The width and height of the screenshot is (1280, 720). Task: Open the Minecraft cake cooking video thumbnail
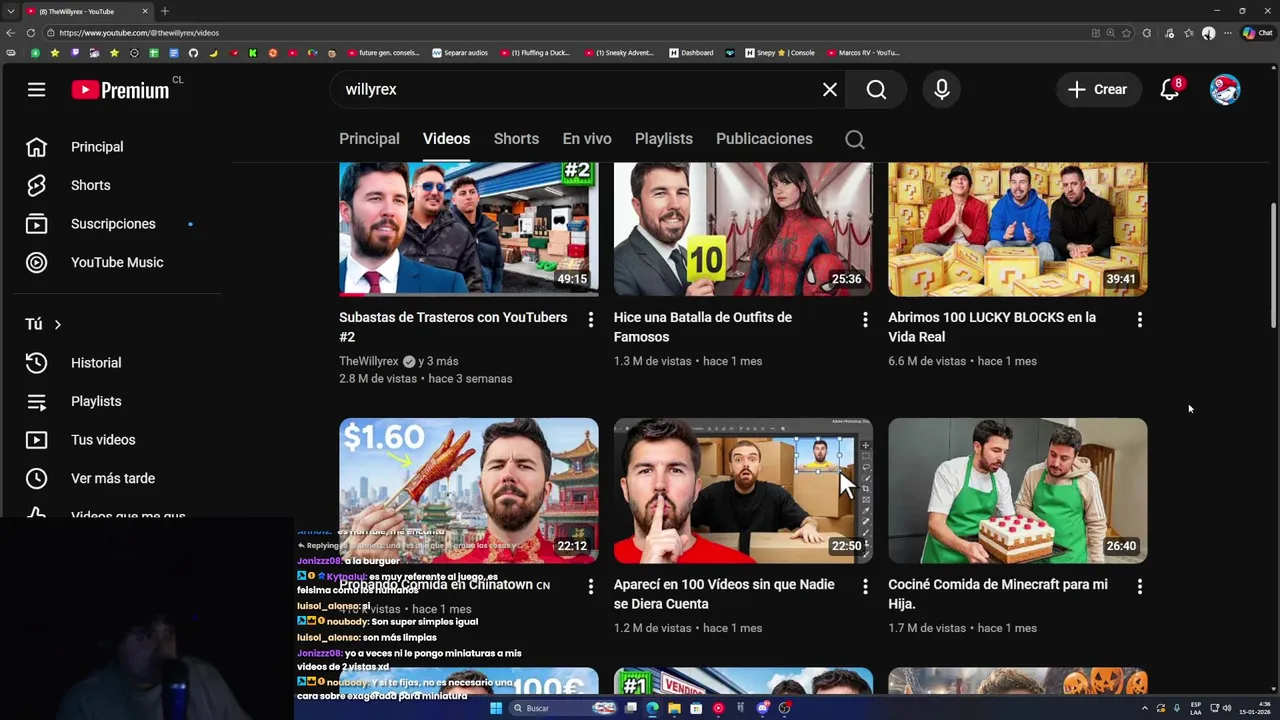(x=1018, y=491)
